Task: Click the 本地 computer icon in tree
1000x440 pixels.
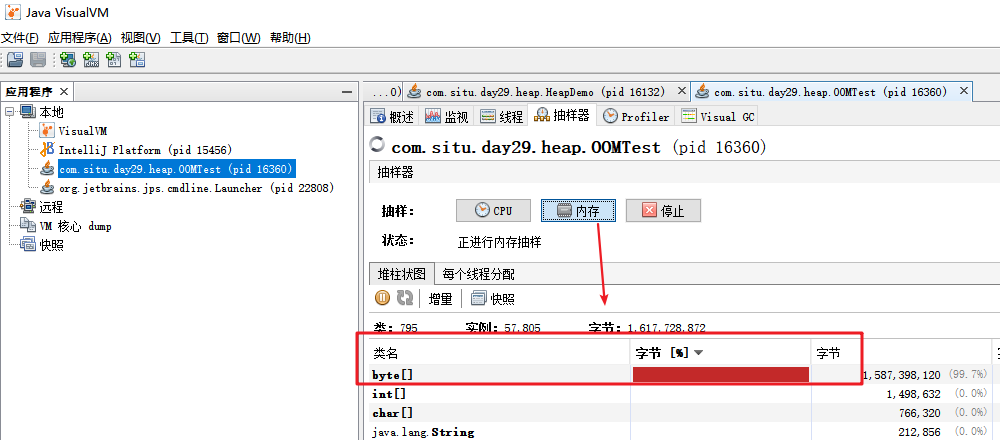Action: (x=28, y=112)
